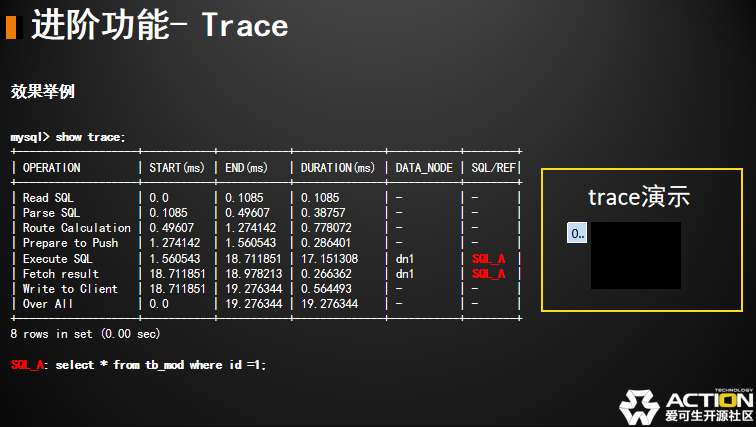The height and width of the screenshot is (427, 756).
Task: Click the orange bar beside the title
Action: click(x=12, y=27)
